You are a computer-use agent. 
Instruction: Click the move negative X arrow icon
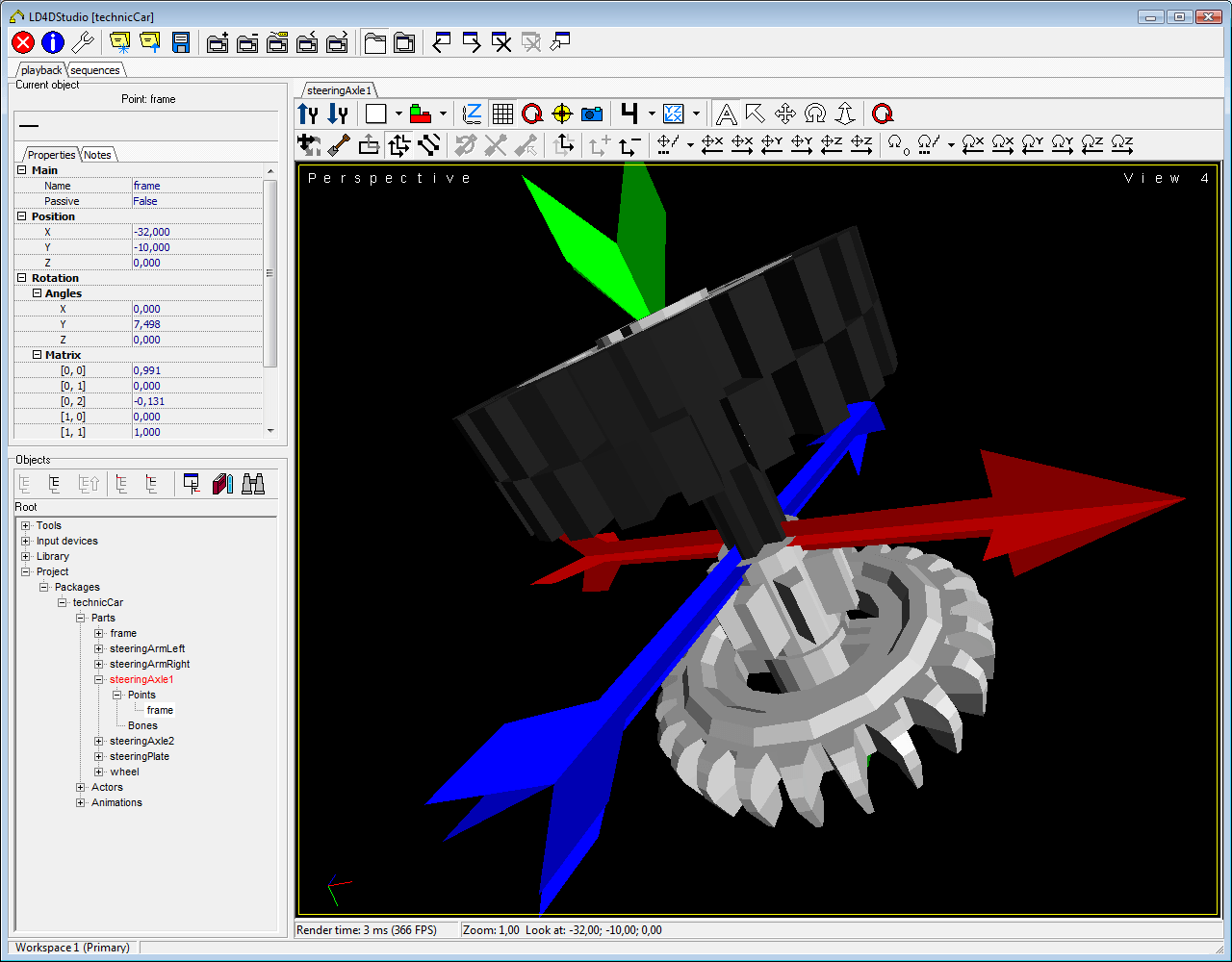(712, 144)
